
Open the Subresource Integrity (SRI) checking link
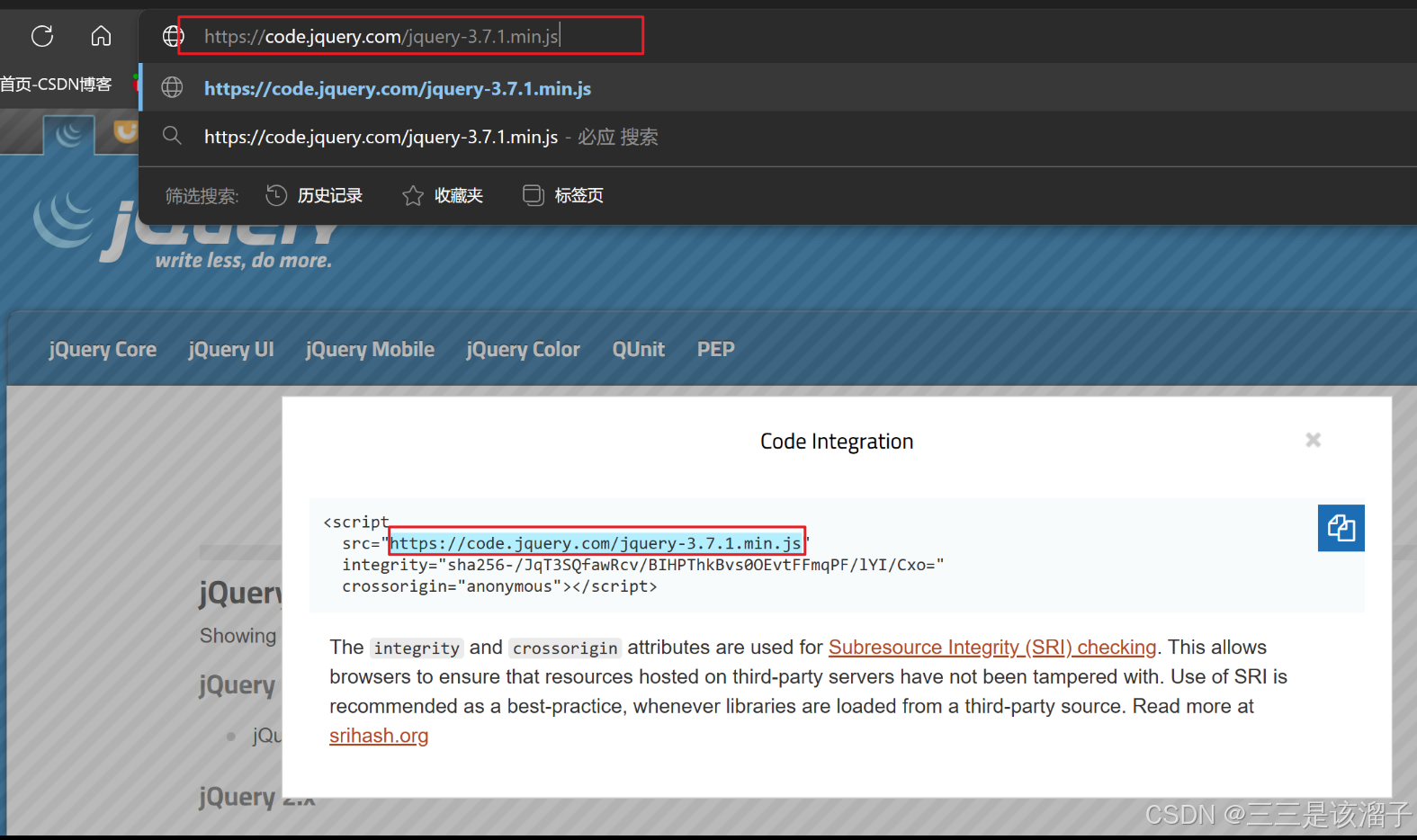[992, 648]
